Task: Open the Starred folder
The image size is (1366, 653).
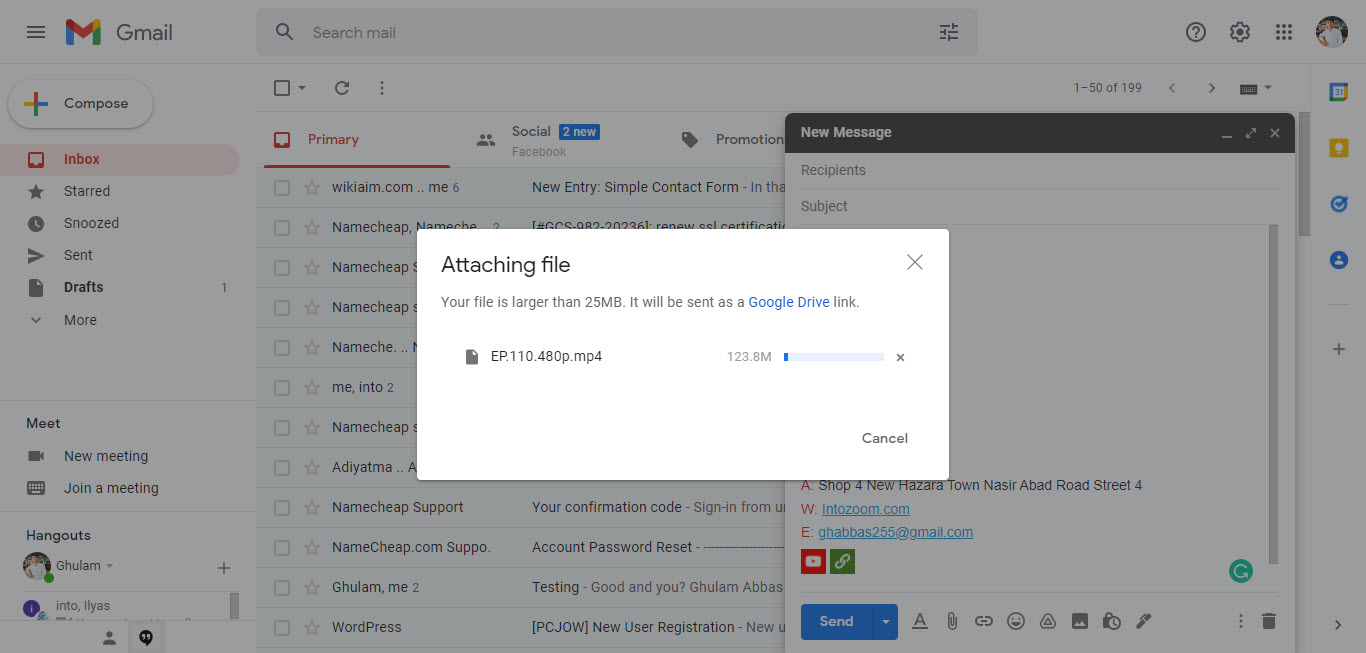Action: tap(120, 191)
